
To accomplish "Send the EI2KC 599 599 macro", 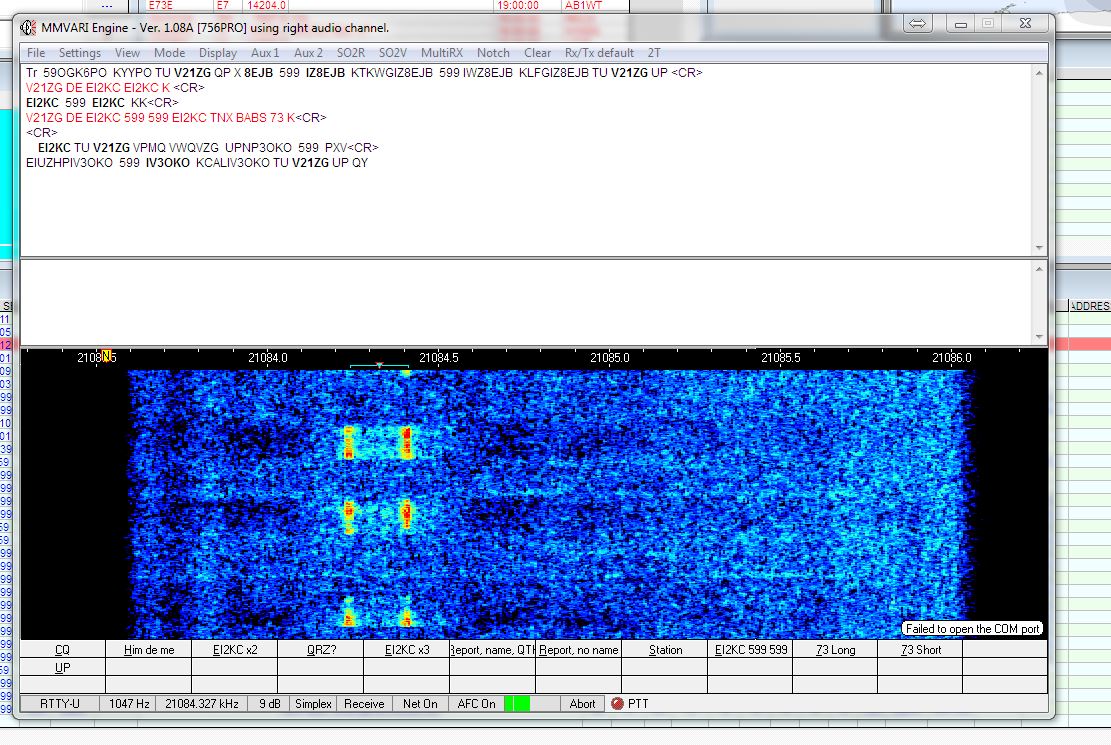I will [x=752, y=649].
